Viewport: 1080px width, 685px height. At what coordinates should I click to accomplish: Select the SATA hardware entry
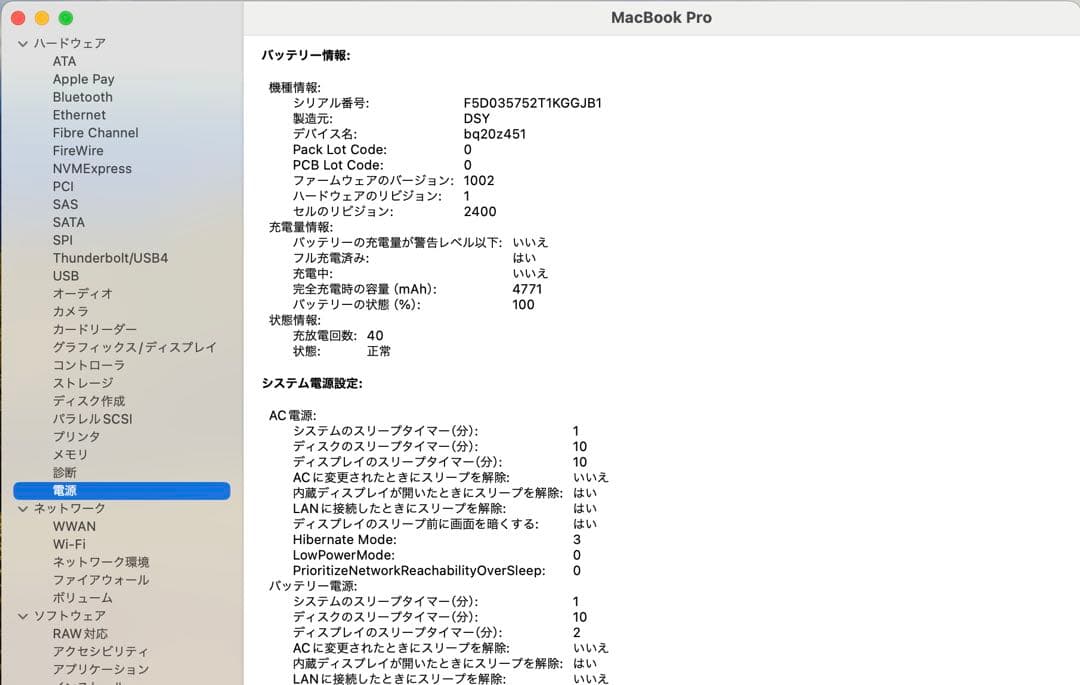(69, 222)
